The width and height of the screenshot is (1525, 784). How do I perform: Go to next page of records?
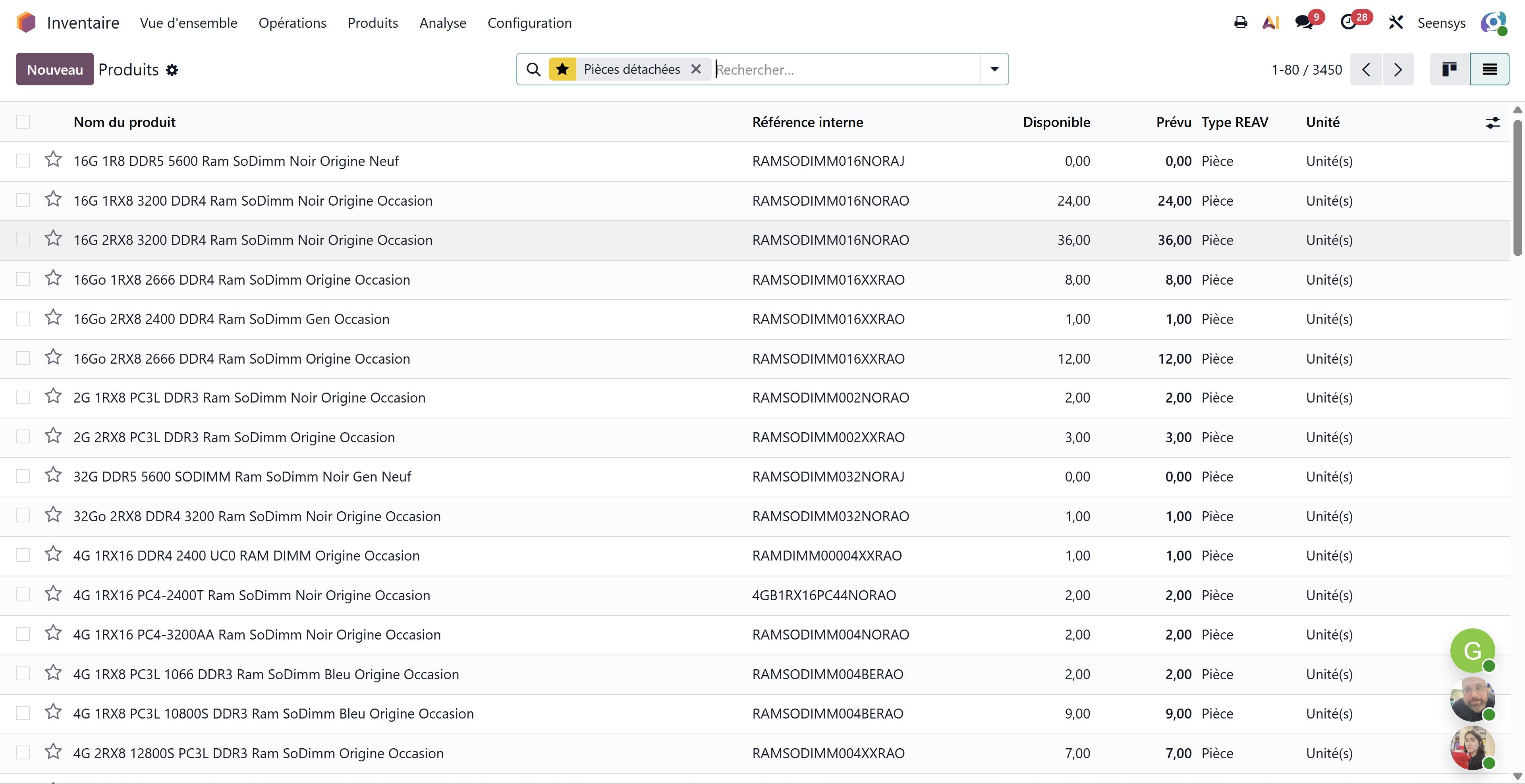tap(1398, 69)
